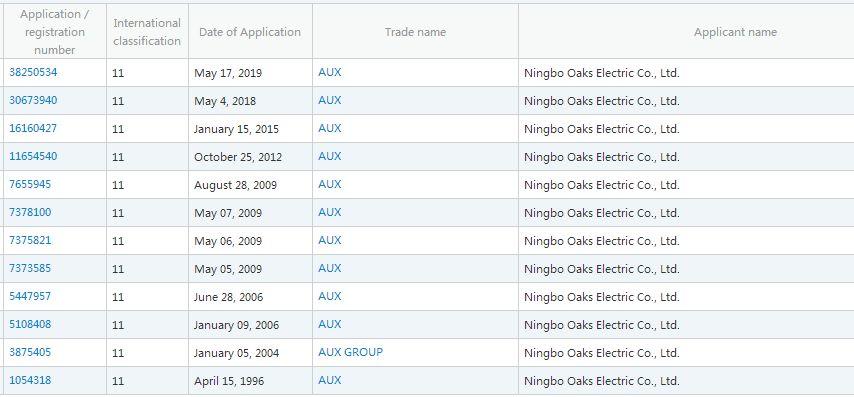Click classification 11 in the 11654540 row
Screen dimensions: 854x397
118,157
